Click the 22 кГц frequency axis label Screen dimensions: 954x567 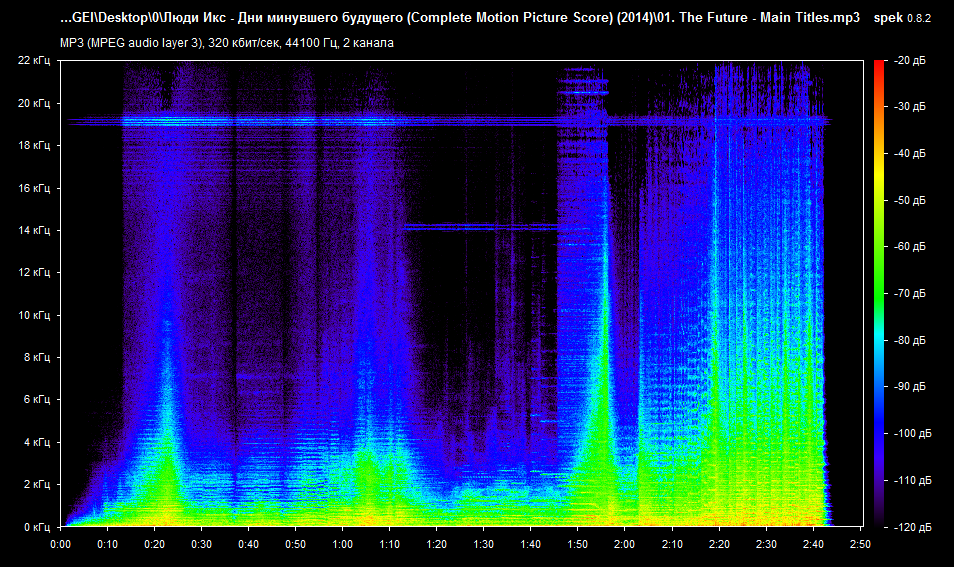click(x=34, y=61)
